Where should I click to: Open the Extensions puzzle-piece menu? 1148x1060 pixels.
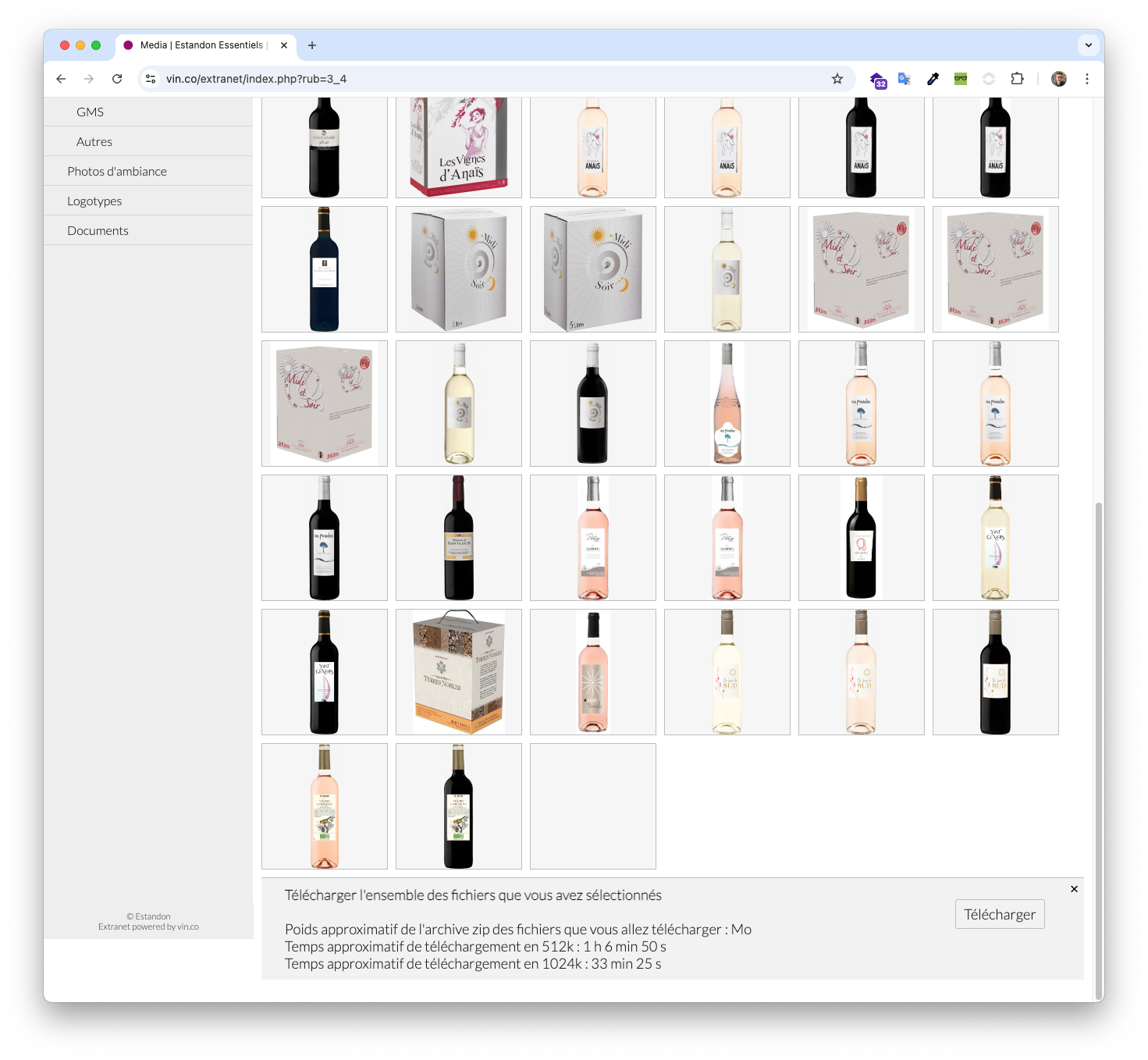[1017, 79]
